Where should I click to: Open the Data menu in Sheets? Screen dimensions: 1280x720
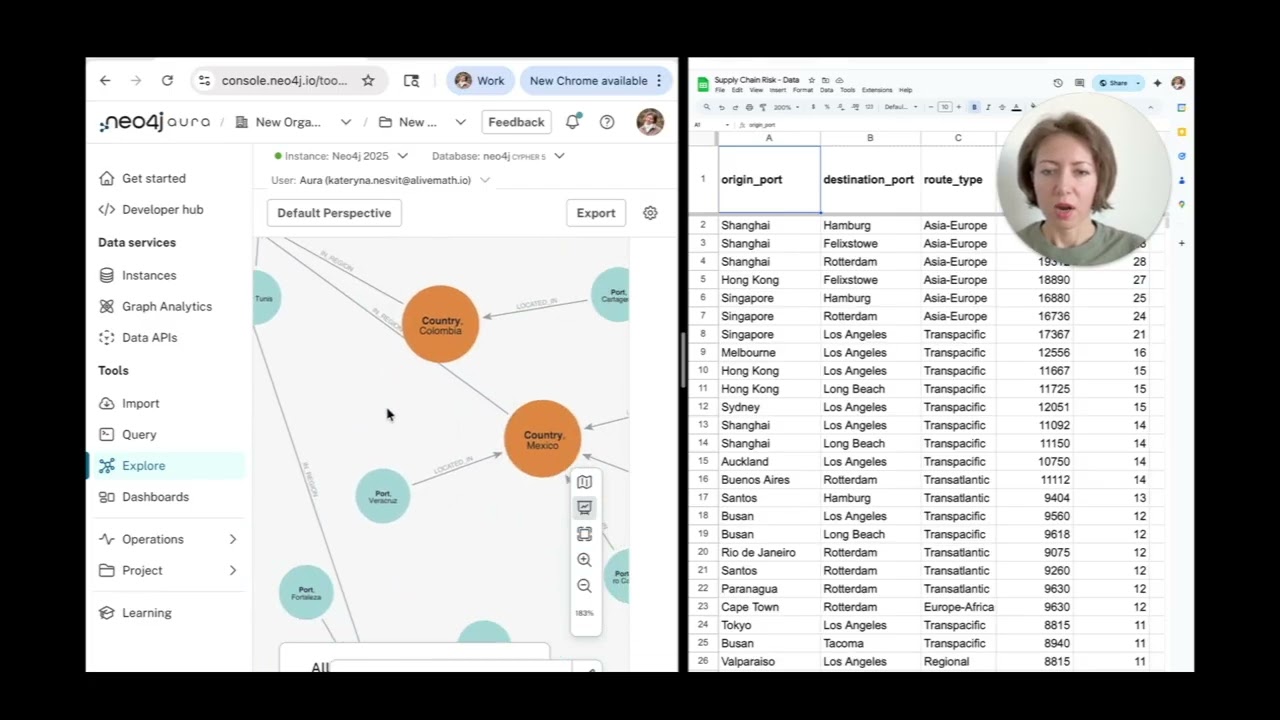(x=826, y=90)
